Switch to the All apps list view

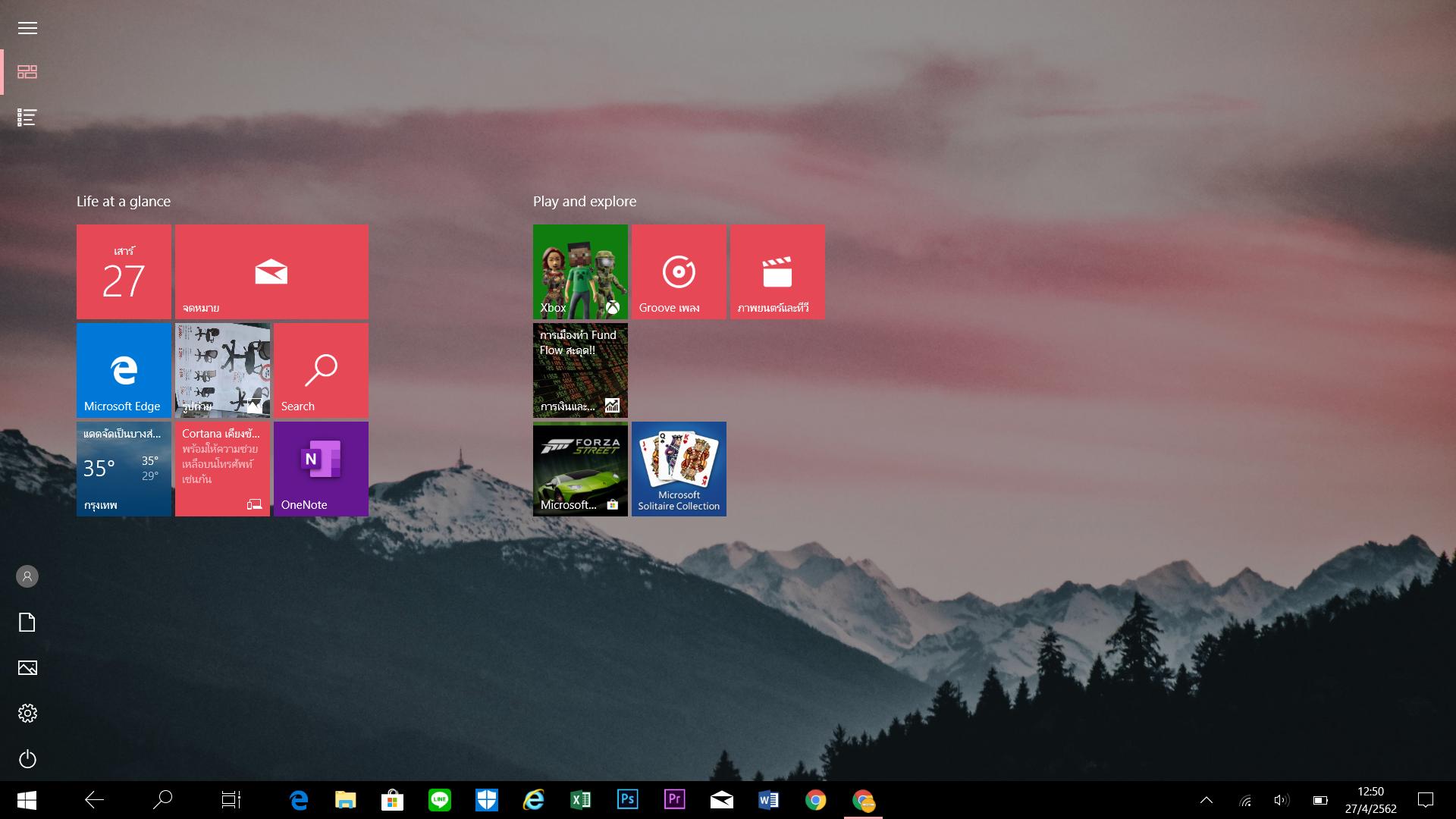coord(27,118)
